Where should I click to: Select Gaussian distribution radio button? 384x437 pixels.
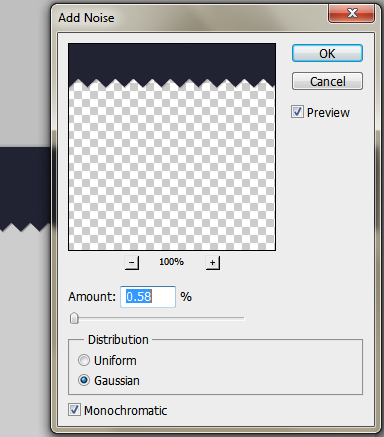click(x=84, y=380)
